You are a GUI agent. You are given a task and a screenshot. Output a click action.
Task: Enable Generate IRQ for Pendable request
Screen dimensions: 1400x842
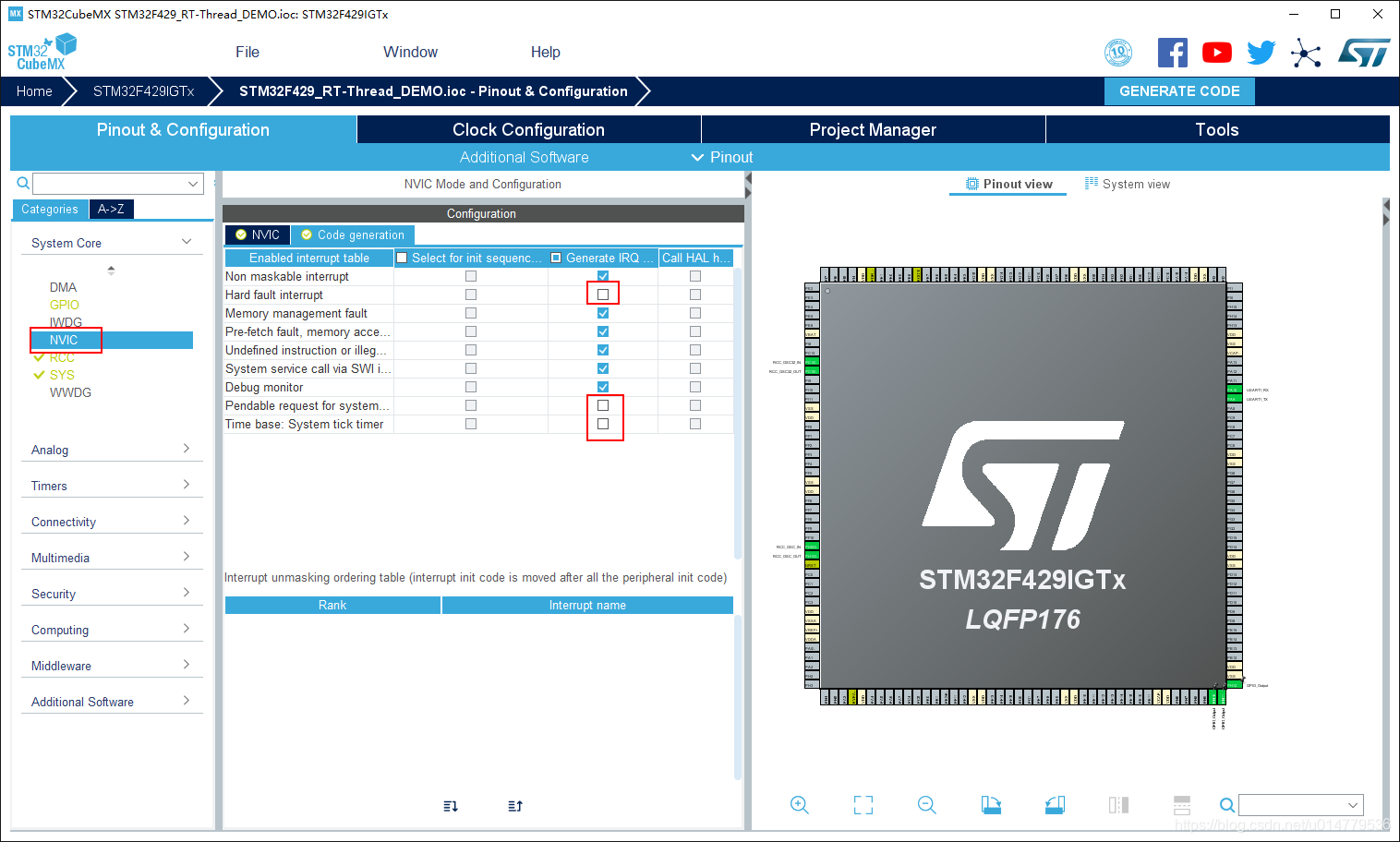603,405
